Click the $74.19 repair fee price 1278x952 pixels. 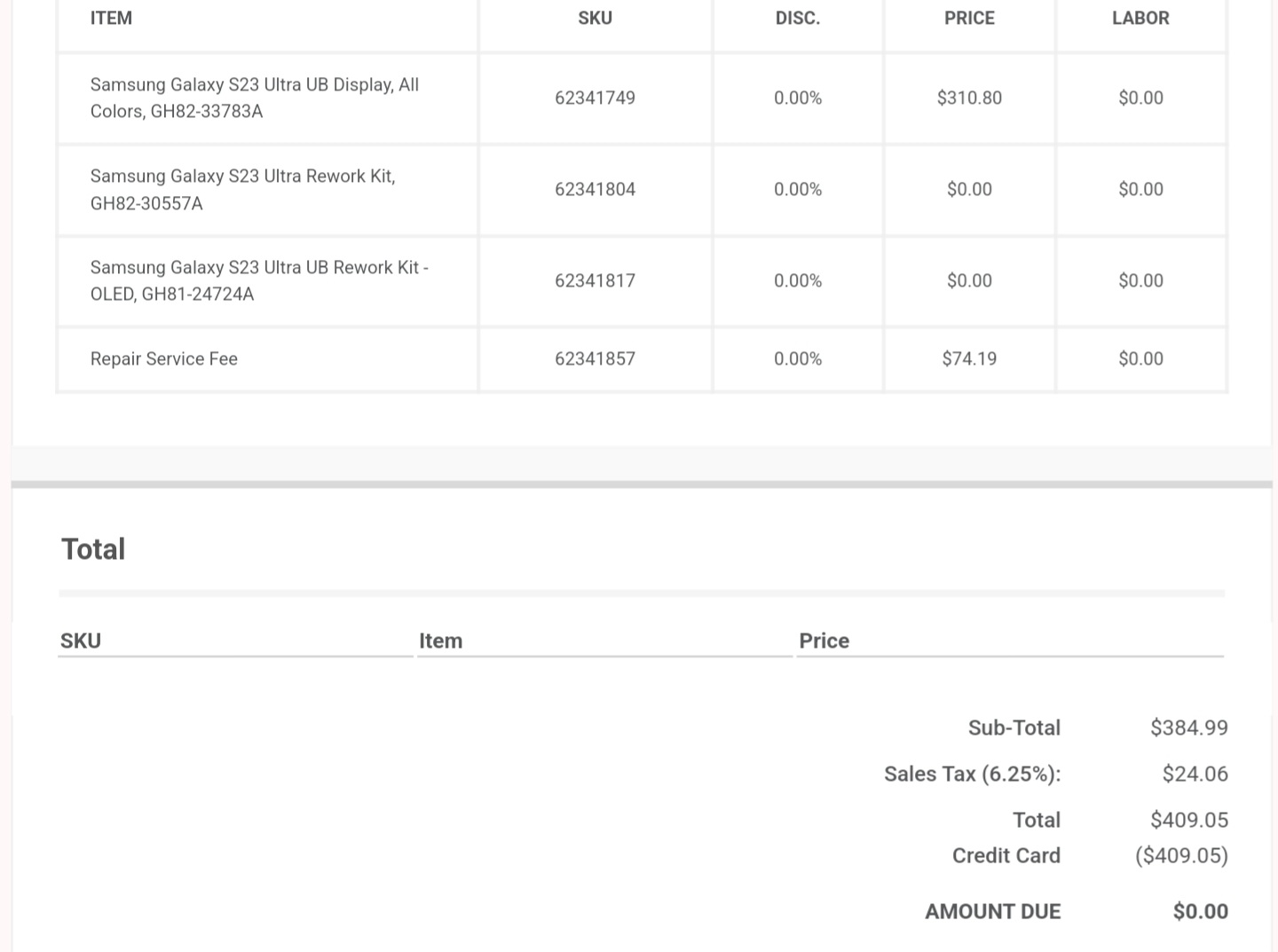[x=969, y=358]
